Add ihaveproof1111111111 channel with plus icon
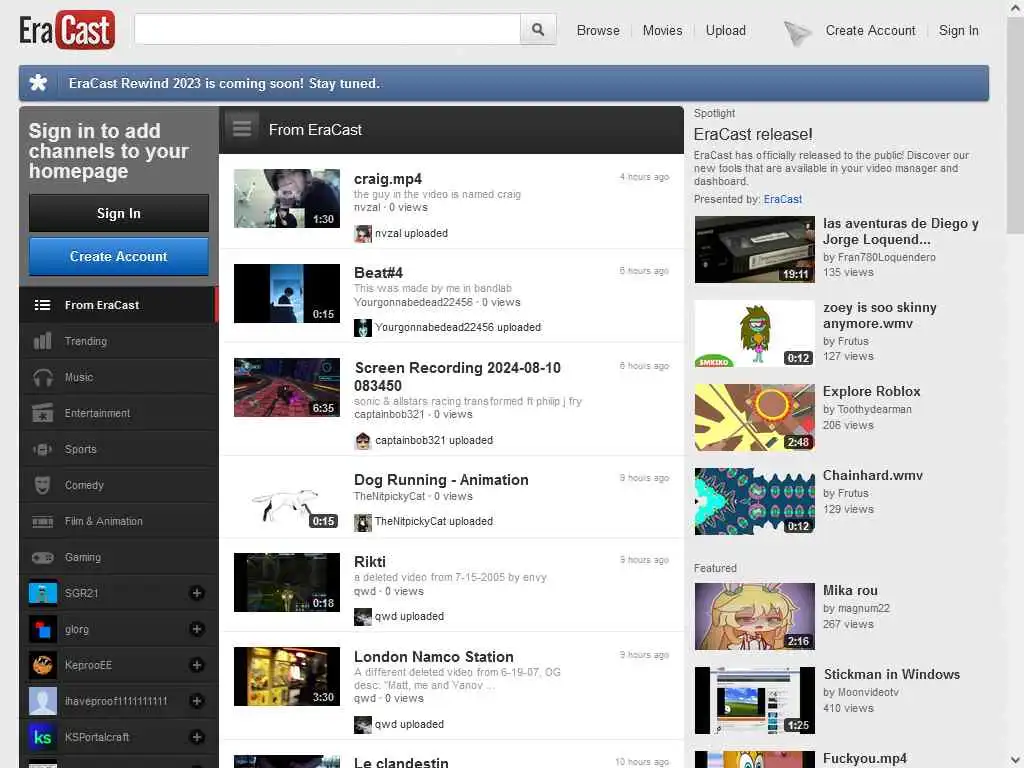 197,701
